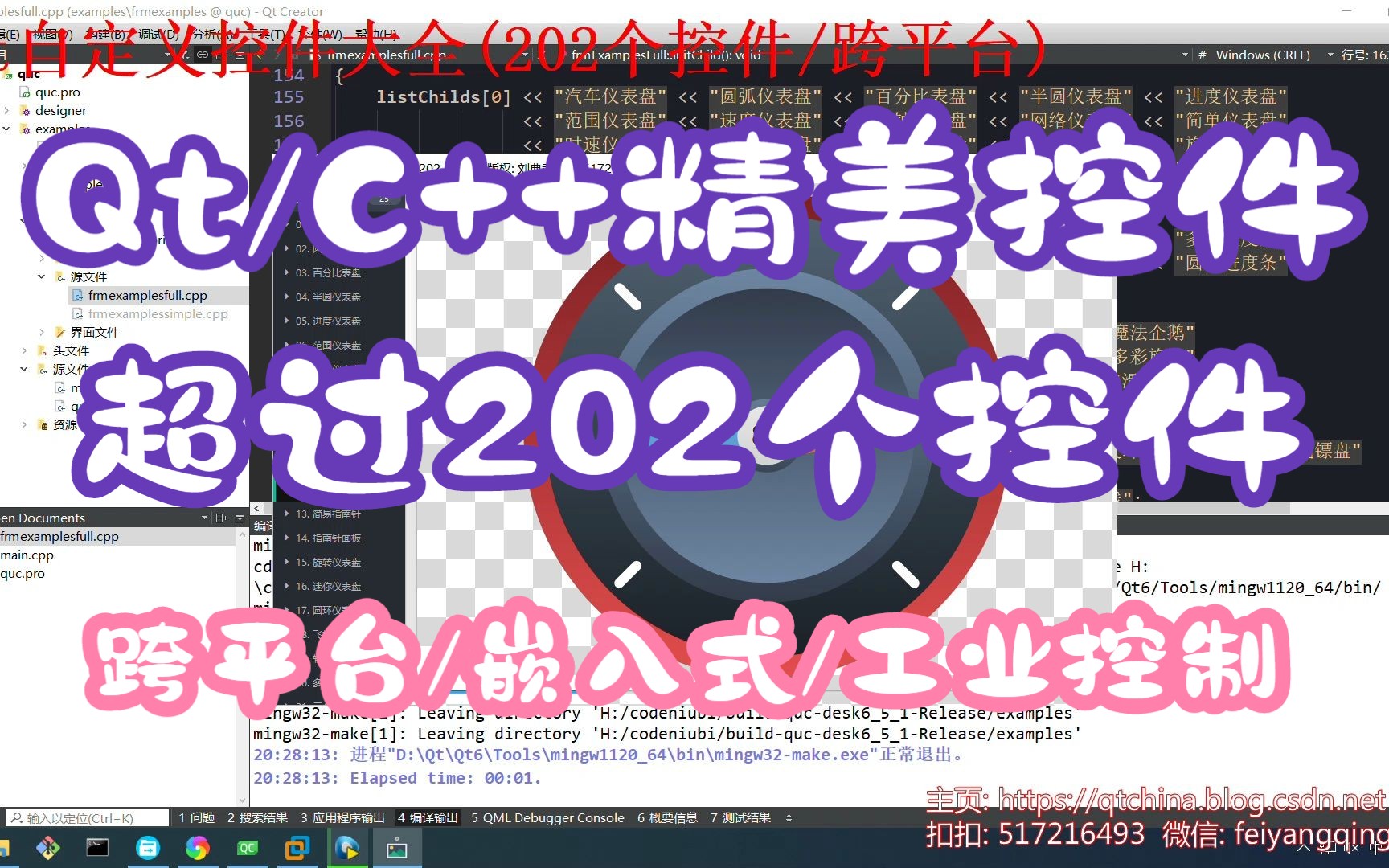Open the 视图(V) menu
Screen dimensions: 1389x868
pos(53,34)
